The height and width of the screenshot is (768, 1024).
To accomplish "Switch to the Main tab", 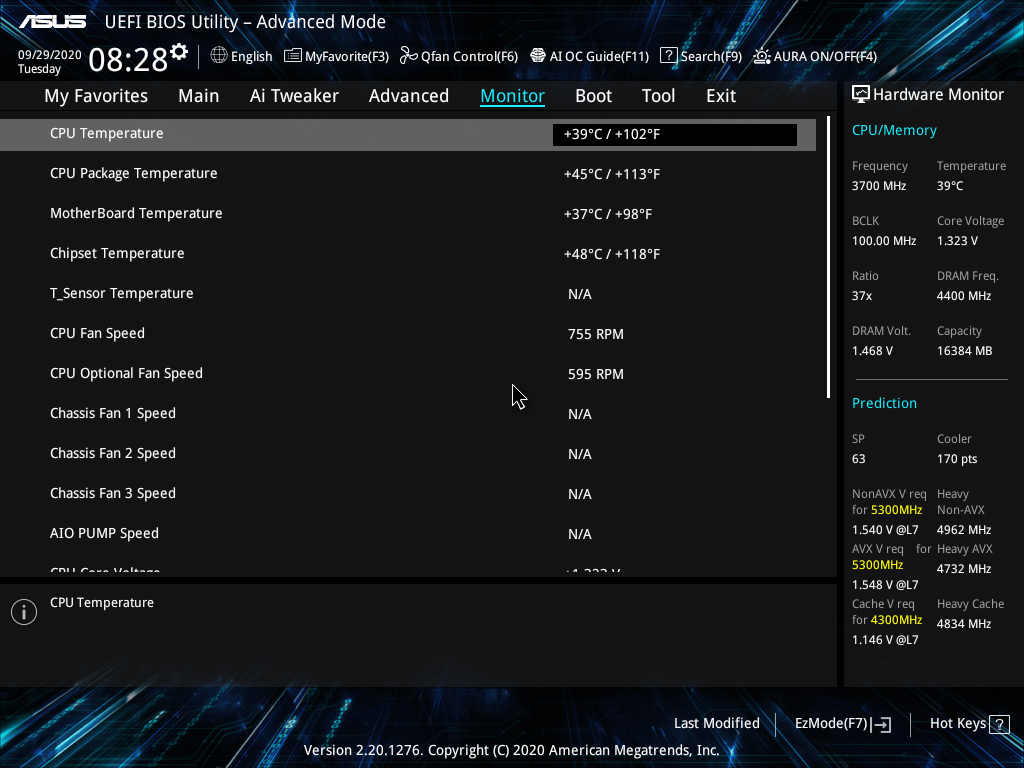I will tap(199, 96).
